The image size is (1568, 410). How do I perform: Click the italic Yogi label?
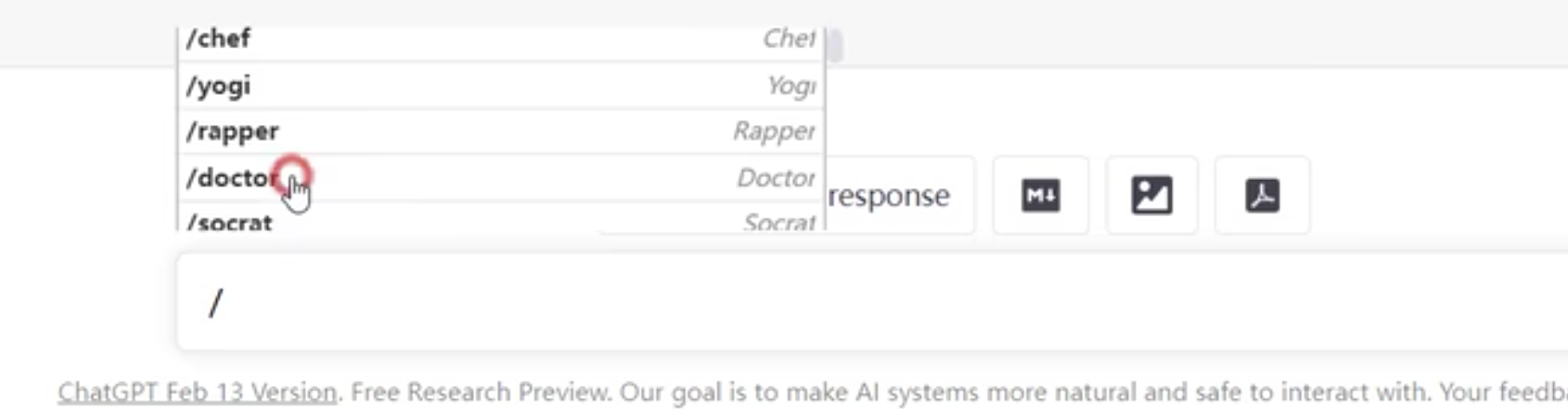tap(791, 85)
